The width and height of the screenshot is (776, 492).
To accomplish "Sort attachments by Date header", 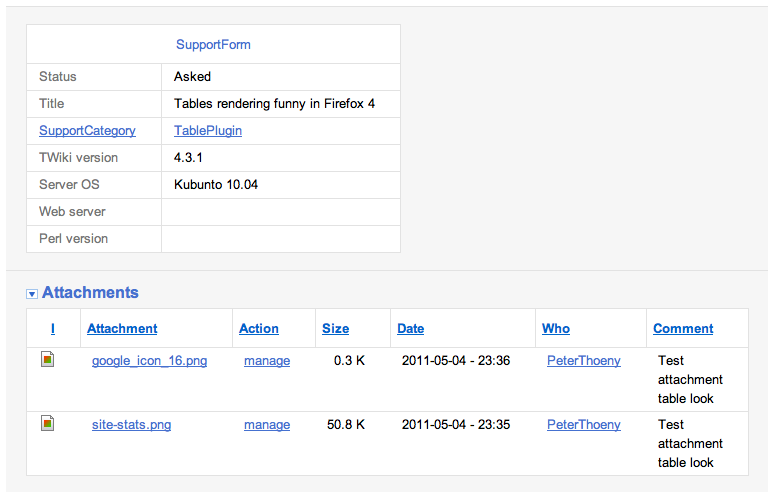I will pos(410,328).
